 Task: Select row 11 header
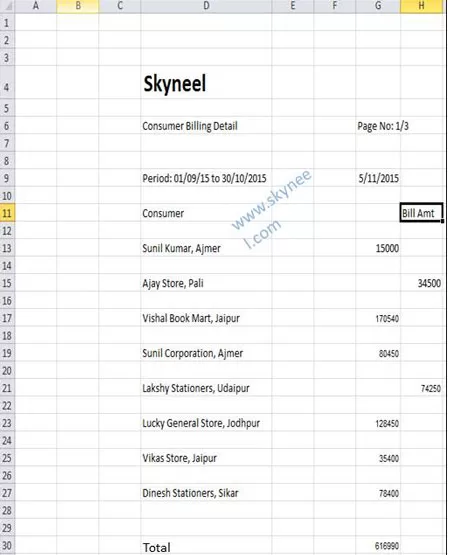point(7,213)
